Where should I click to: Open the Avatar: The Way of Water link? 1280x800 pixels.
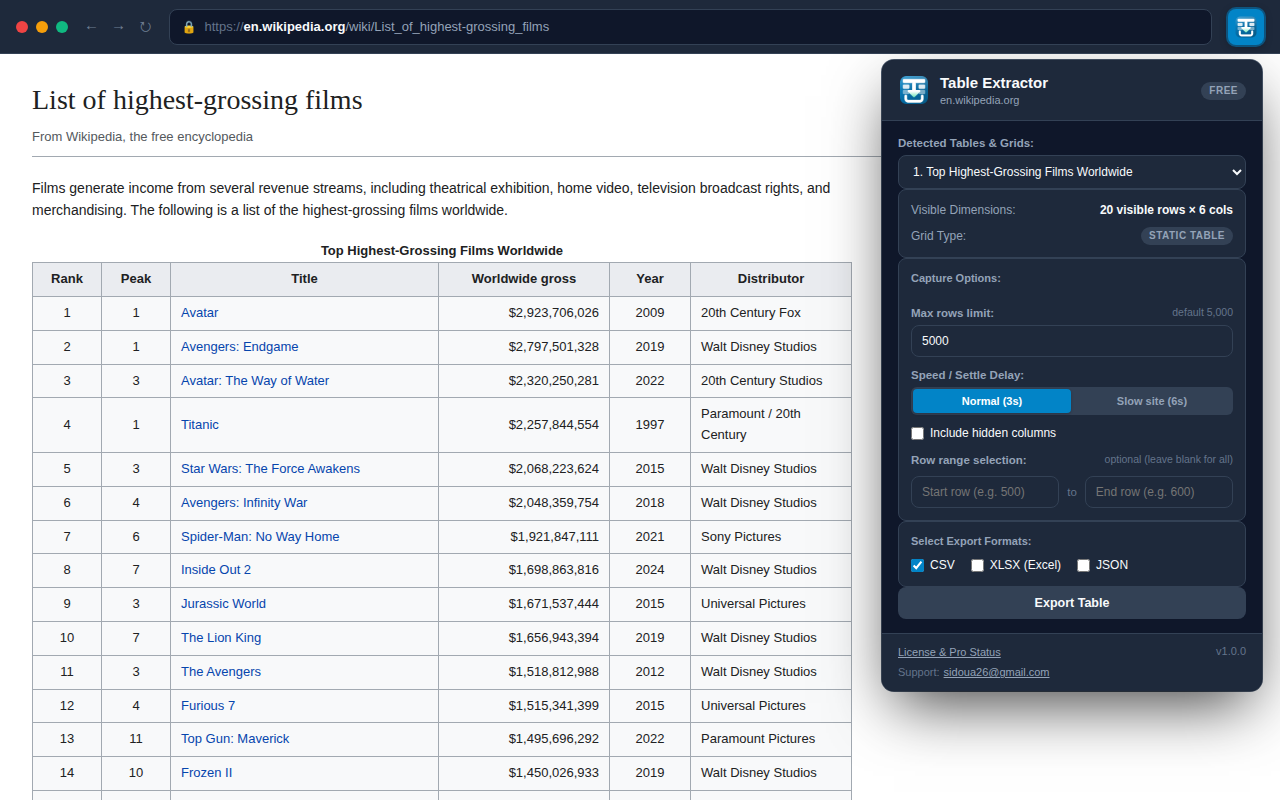255,381
